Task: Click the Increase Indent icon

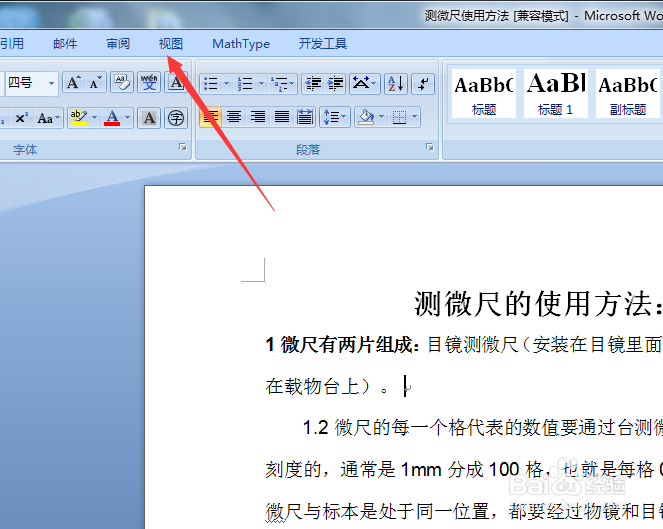Action: click(336, 83)
